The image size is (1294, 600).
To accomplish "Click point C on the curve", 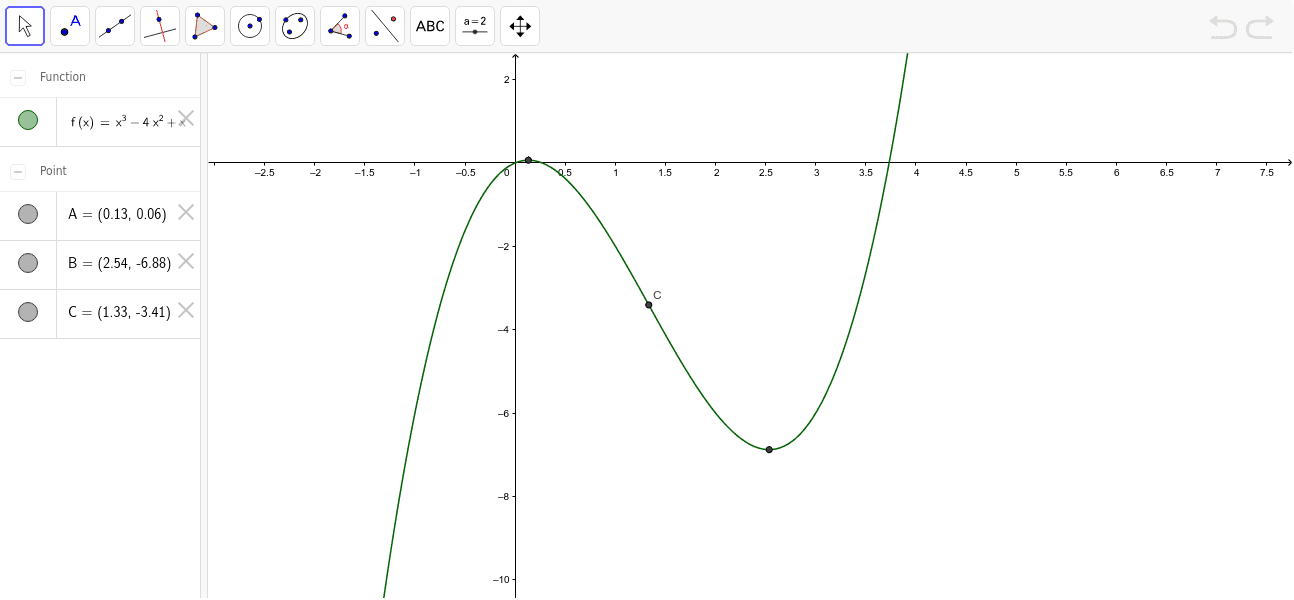I will click(649, 305).
